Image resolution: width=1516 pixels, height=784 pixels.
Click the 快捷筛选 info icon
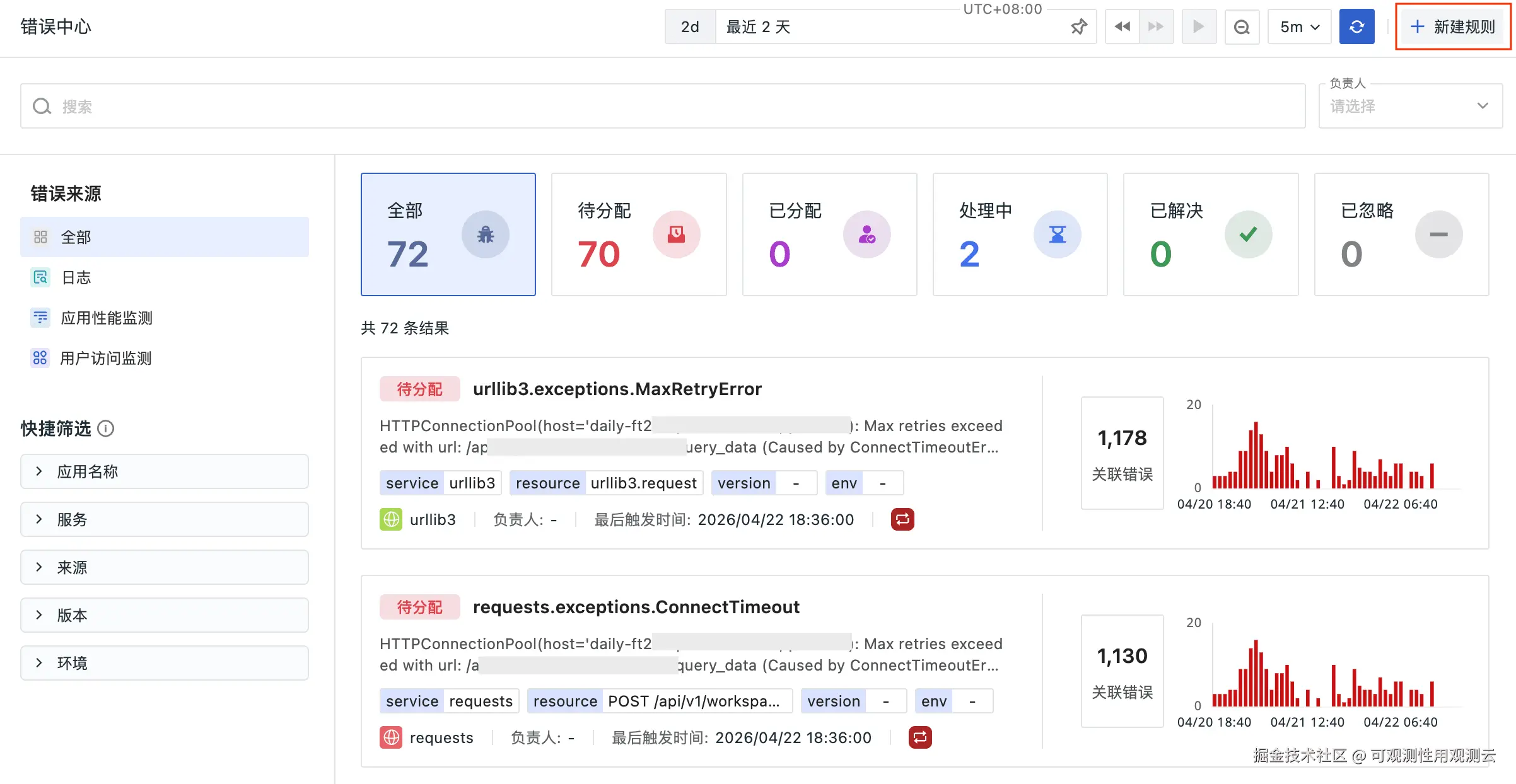pos(106,429)
